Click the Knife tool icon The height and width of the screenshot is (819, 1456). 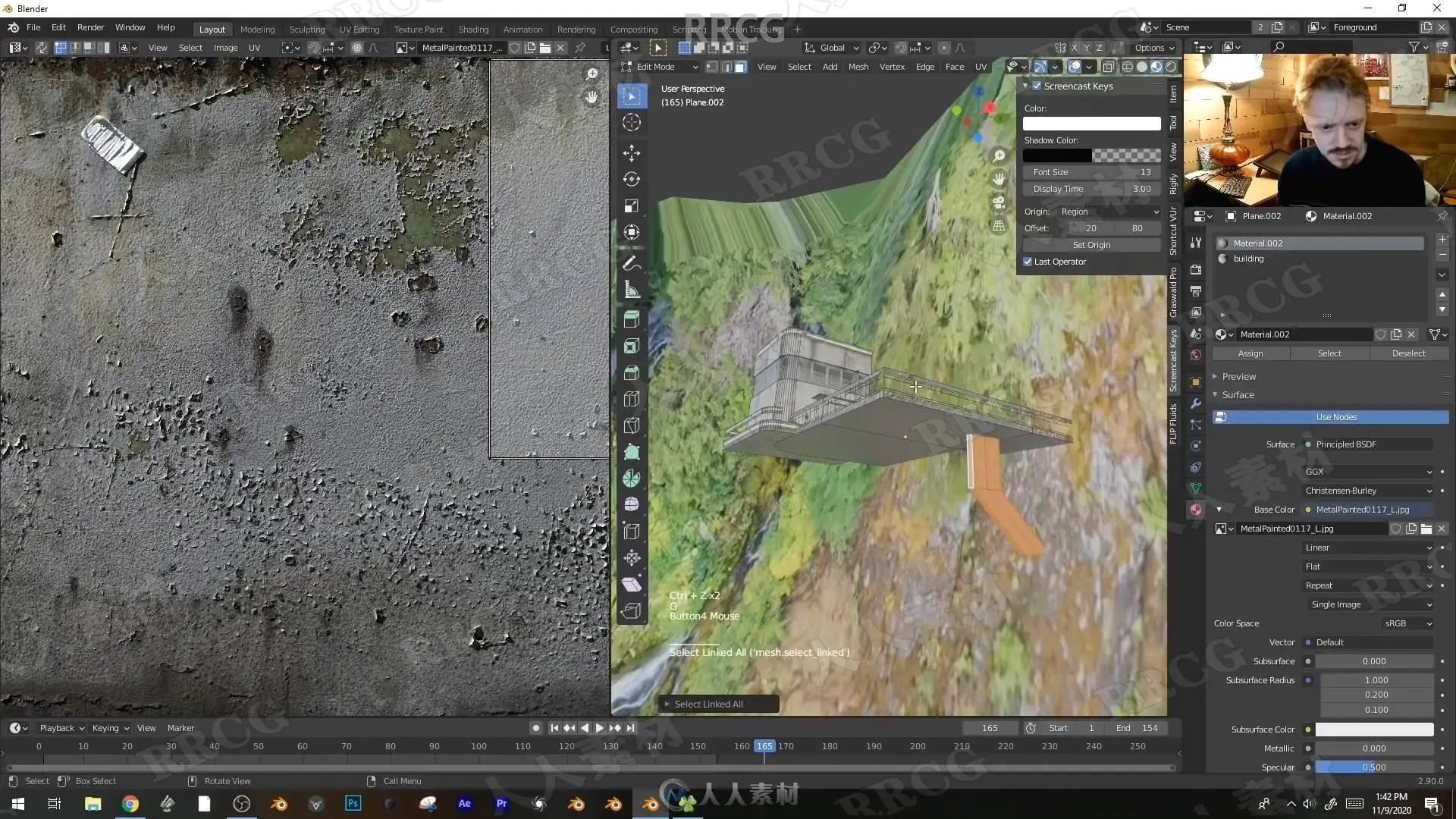pos(631,425)
